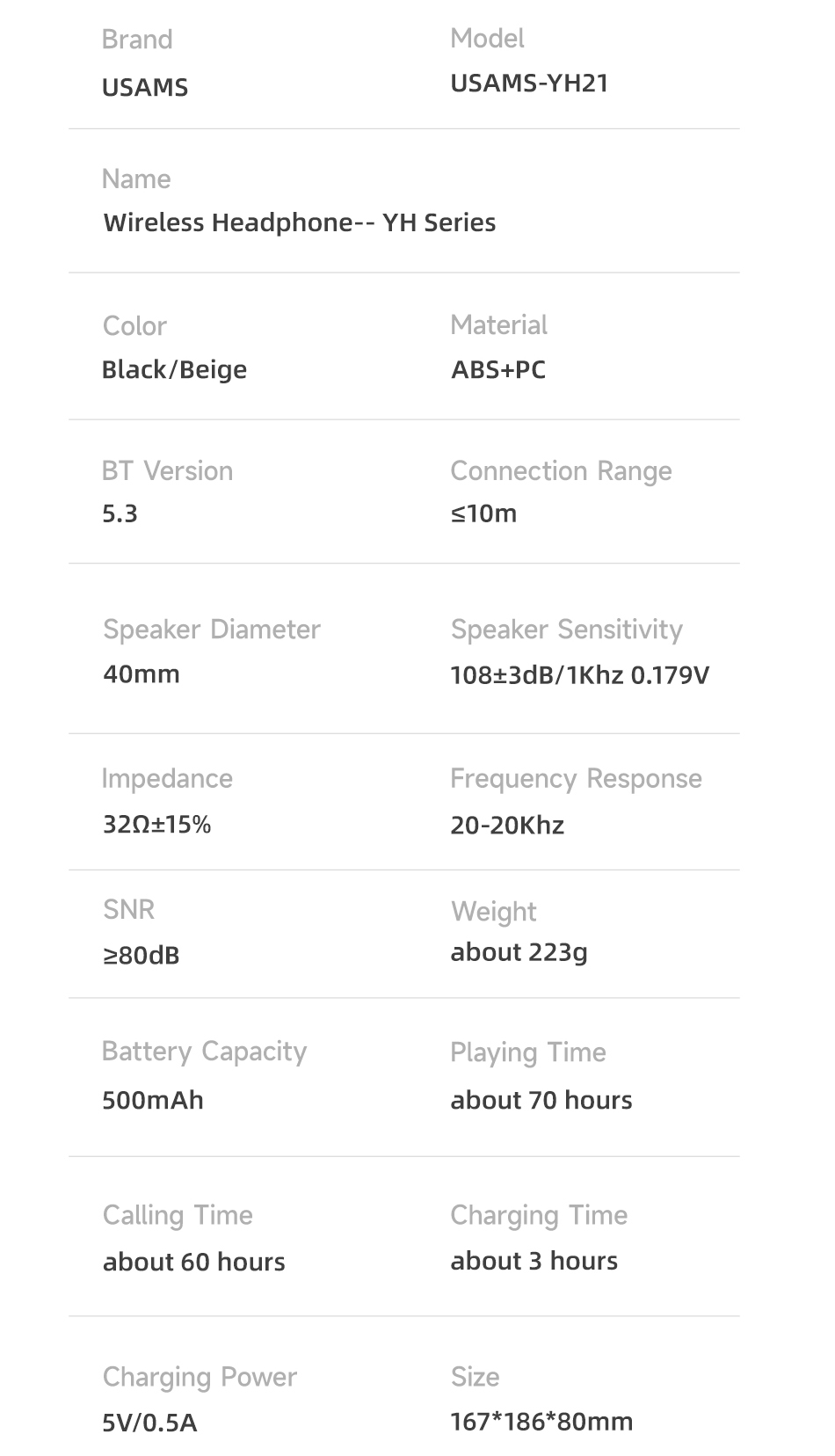The height and width of the screenshot is (1456, 835).
Task: Click the BT Version value 5.3
Action: tap(120, 513)
